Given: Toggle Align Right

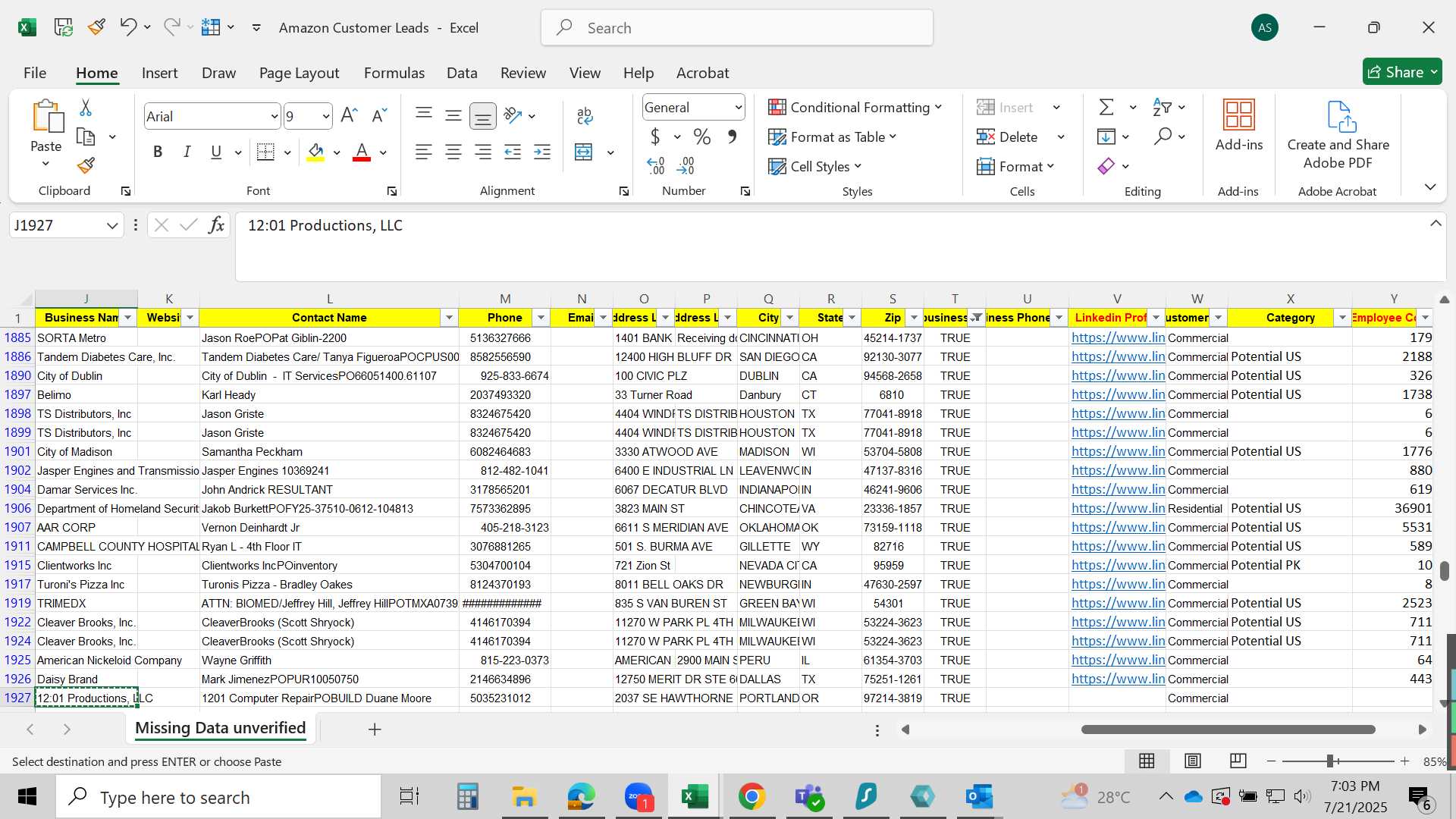Looking at the screenshot, I should [x=483, y=152].
